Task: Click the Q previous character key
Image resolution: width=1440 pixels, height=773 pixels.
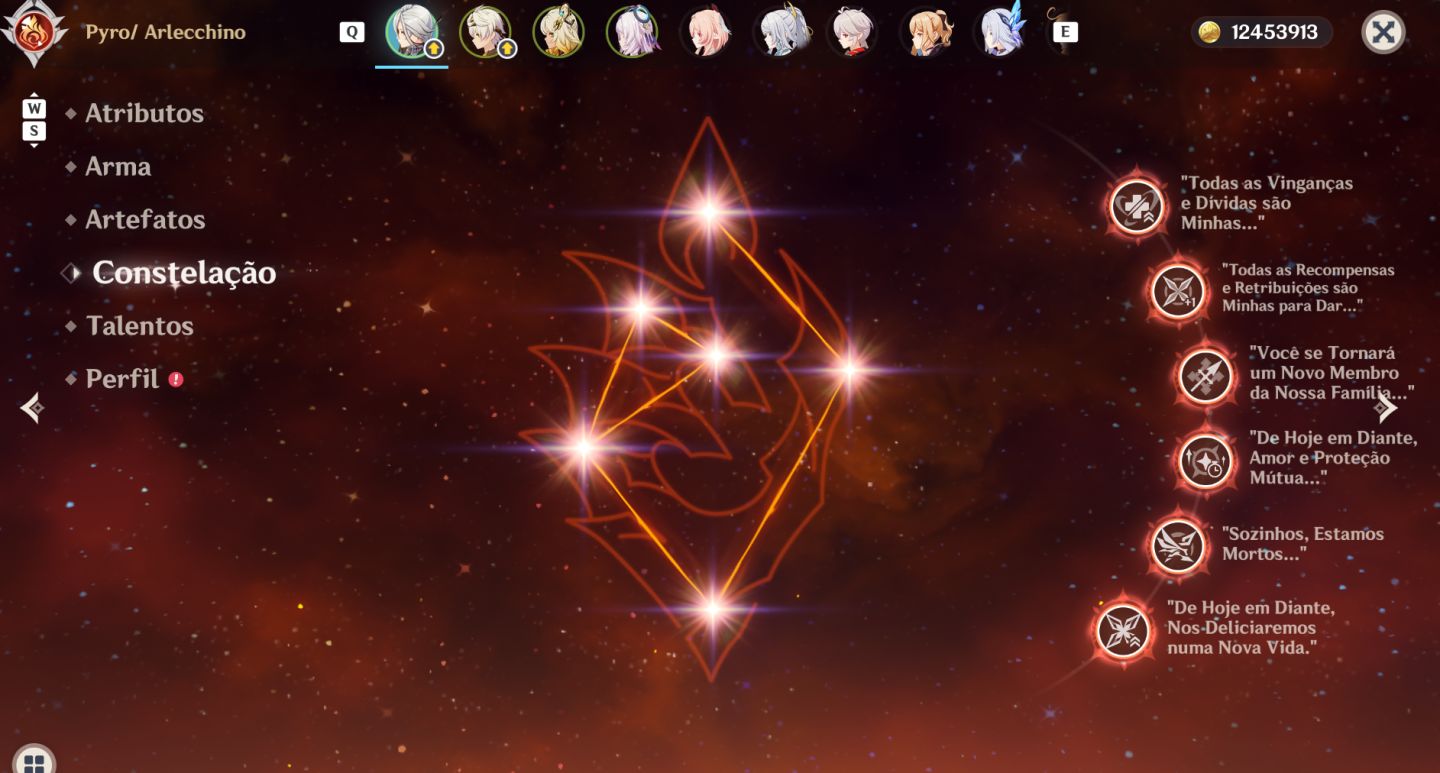Action: [352, 32]
